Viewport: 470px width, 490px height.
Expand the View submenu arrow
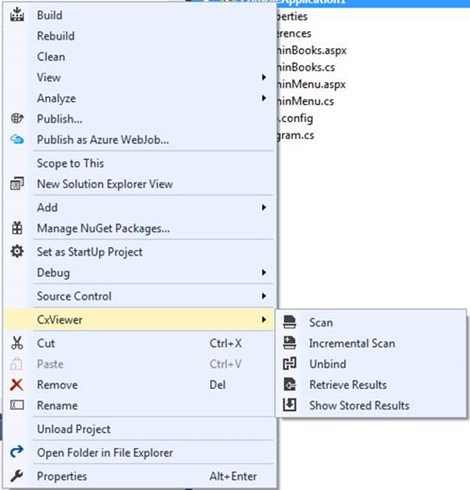coord(264,77)
